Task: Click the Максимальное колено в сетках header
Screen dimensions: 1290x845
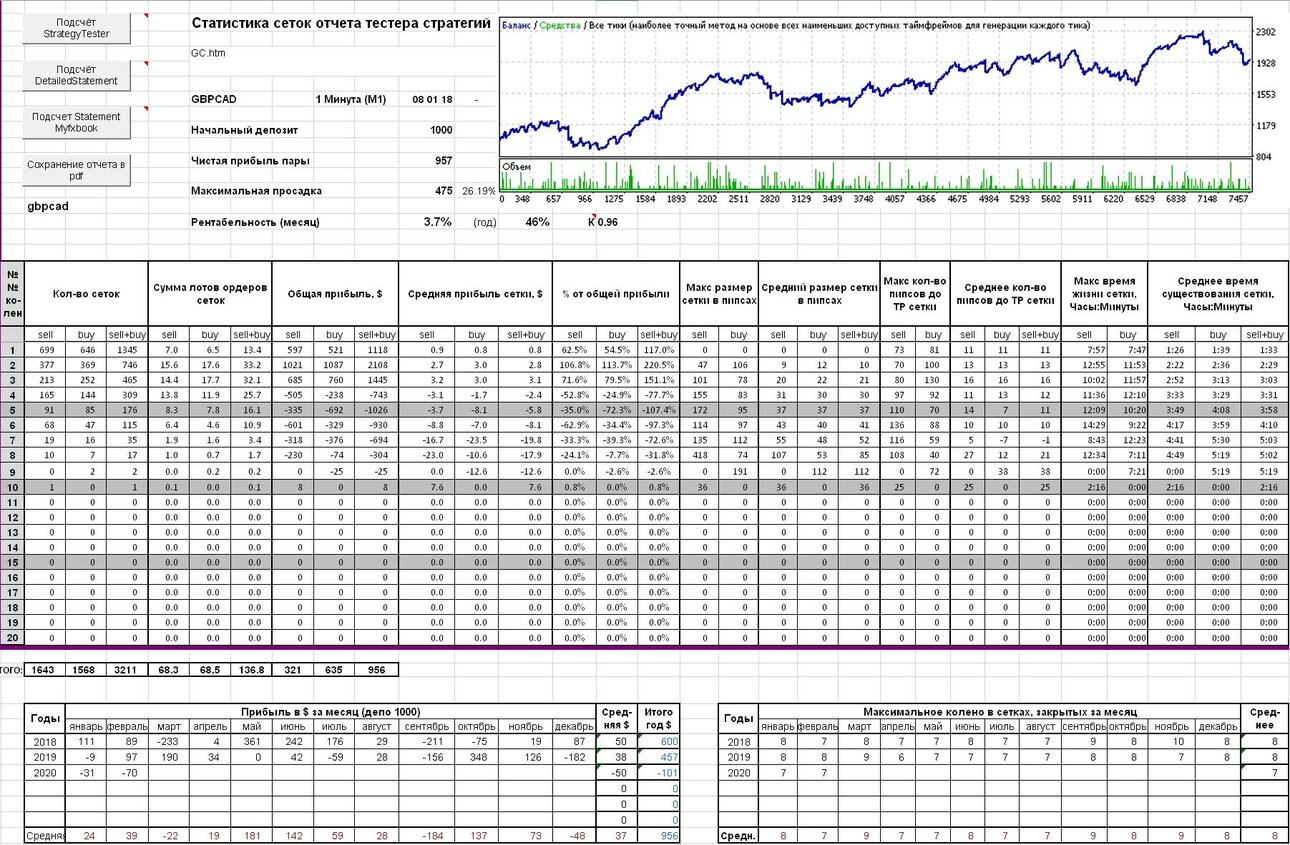Action: coord(1001,710)
